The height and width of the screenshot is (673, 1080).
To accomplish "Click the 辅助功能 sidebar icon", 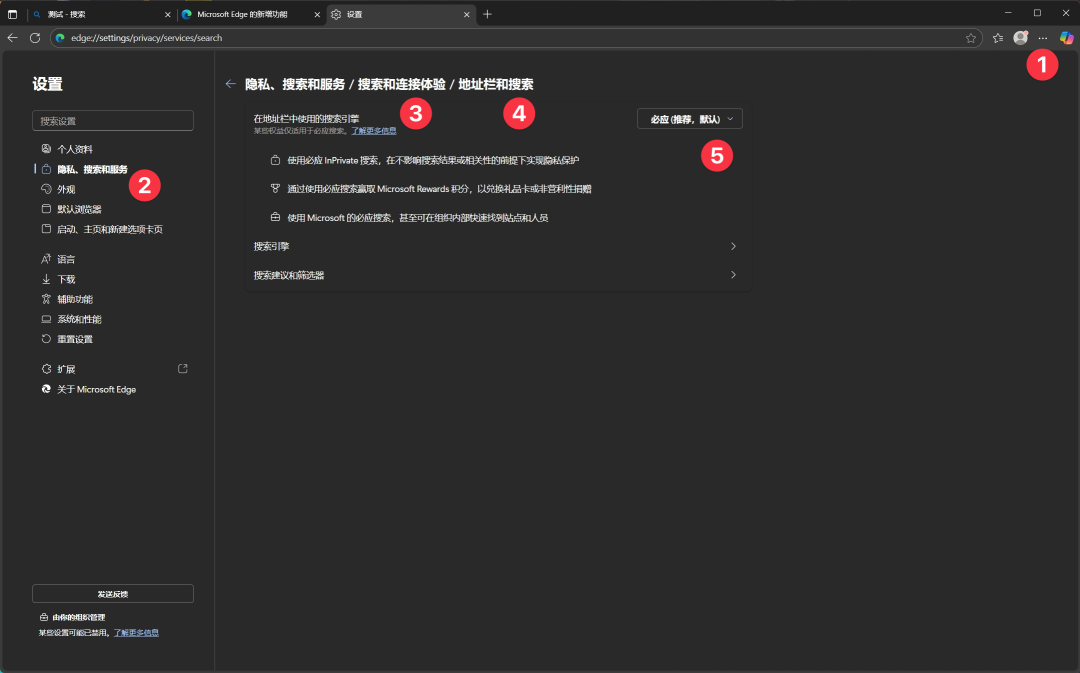I will pos(46,299).
